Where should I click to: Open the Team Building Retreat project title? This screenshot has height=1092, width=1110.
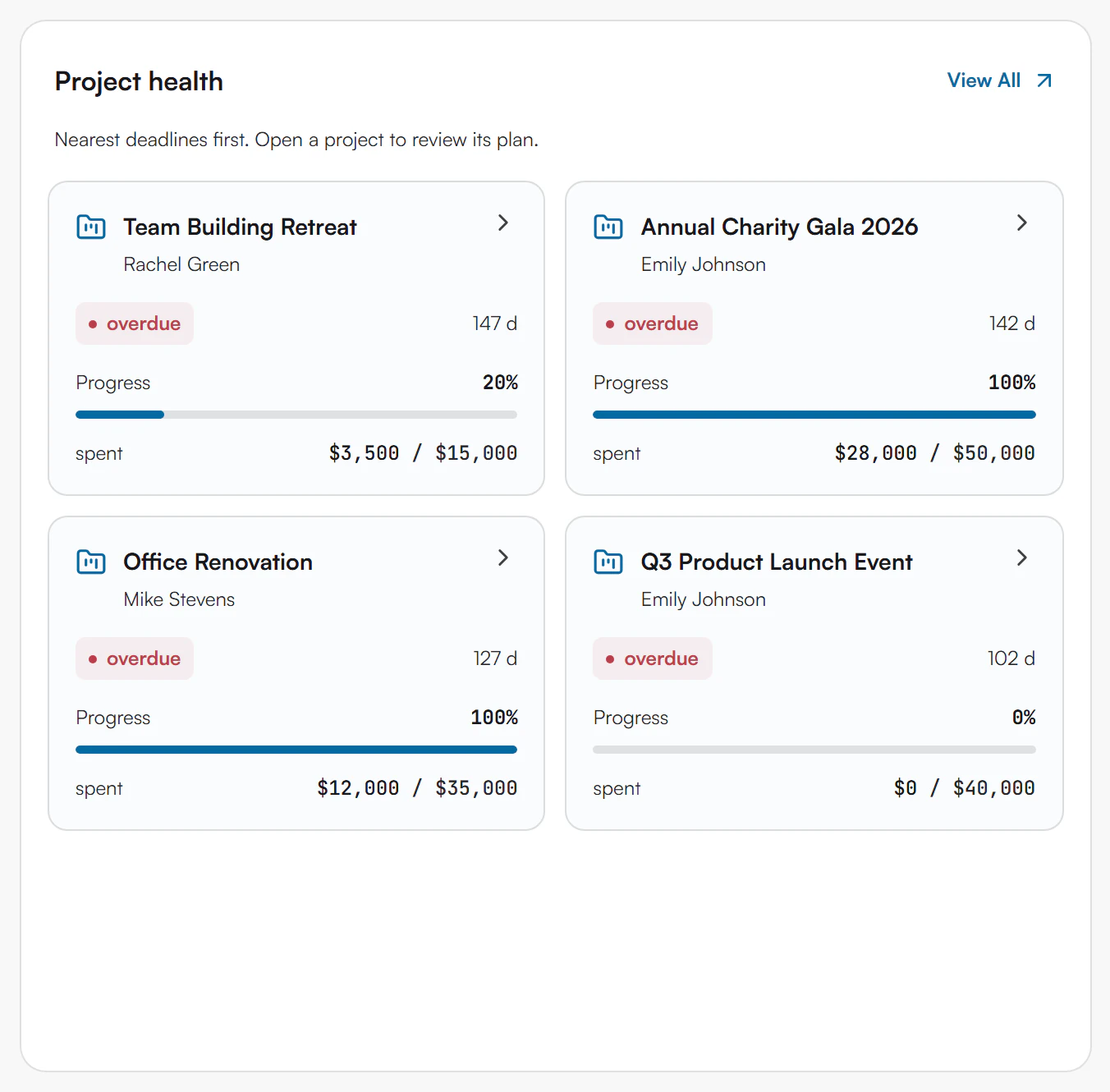(x=240, y=227)
